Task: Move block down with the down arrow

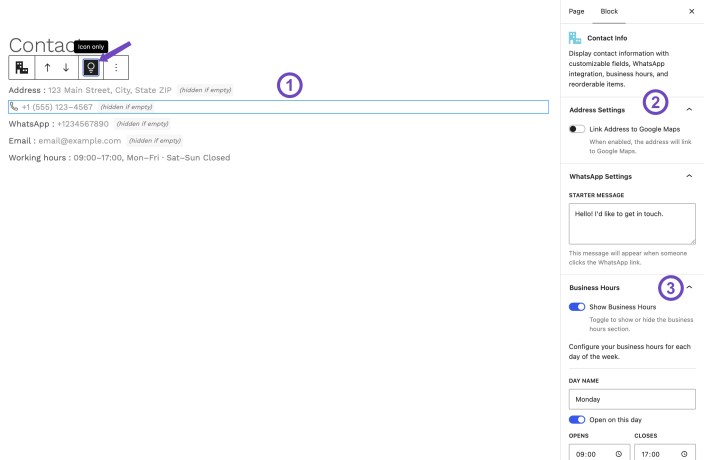Action: tap(66, 68)
